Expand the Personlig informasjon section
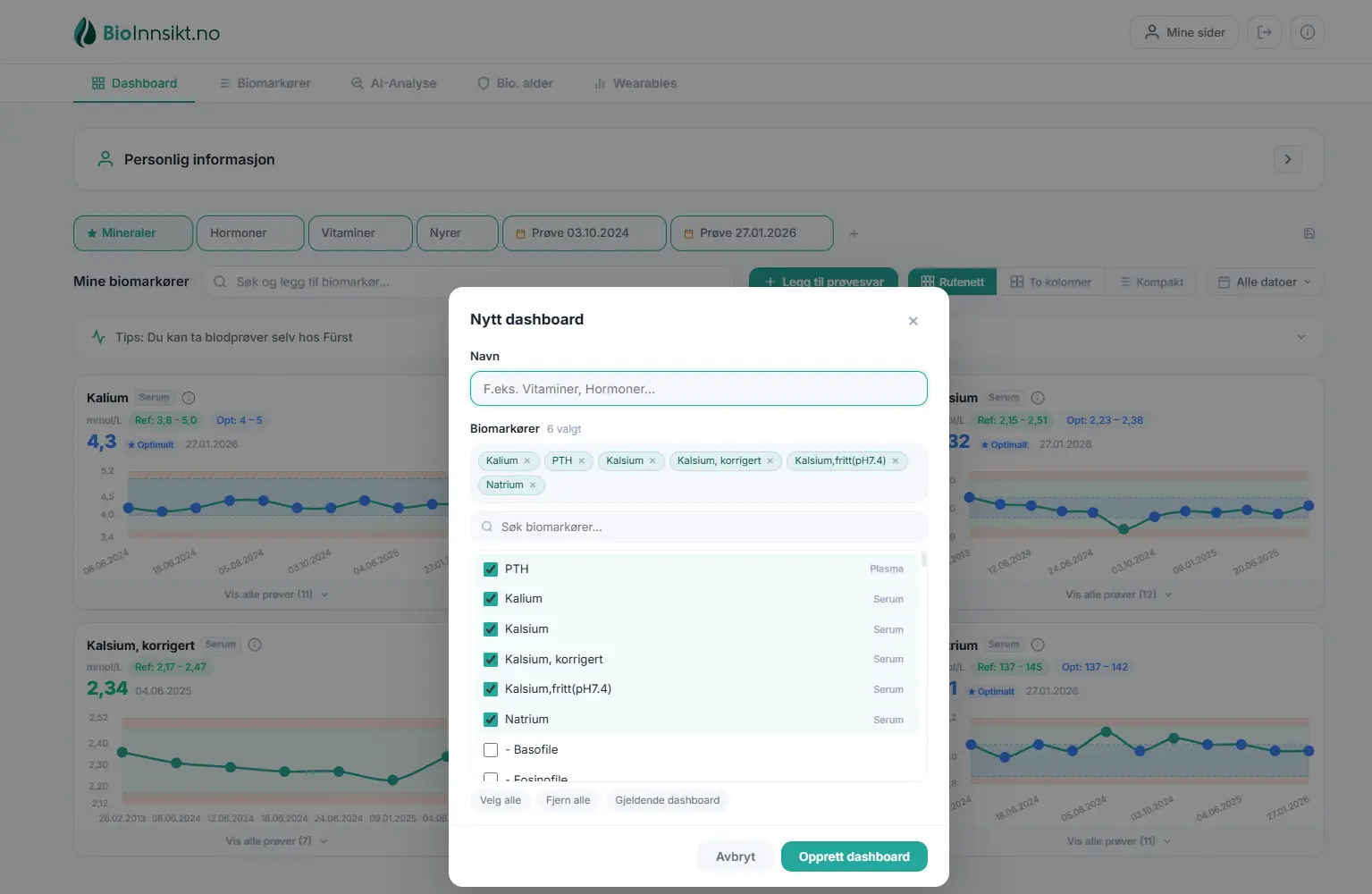Screen dimensions: 1372x894 click(1288, 159)
